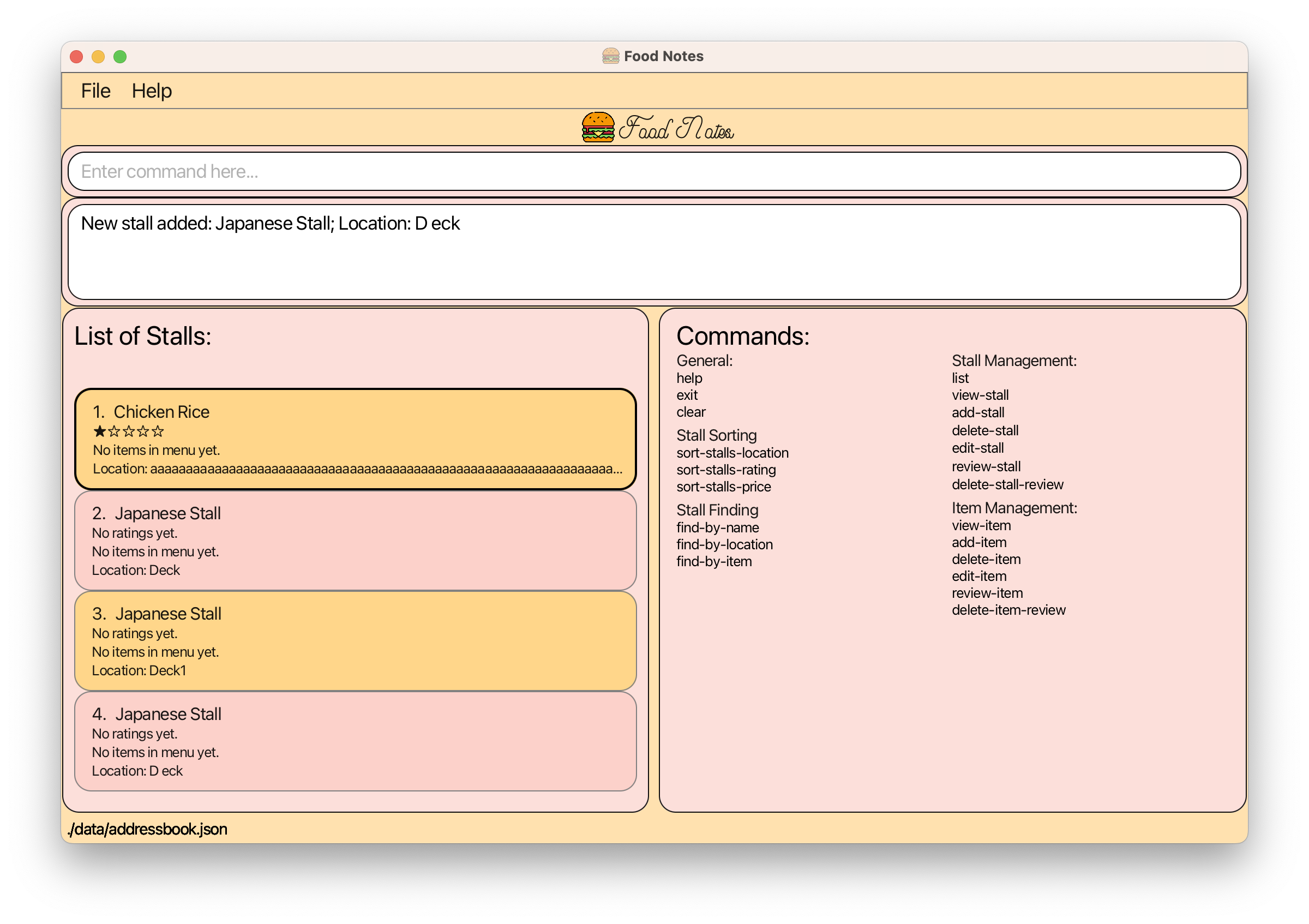Viewport: 1309px width, 924px height.
Task: Click the sort-stalls-rating command text
Action: (725, 470)
